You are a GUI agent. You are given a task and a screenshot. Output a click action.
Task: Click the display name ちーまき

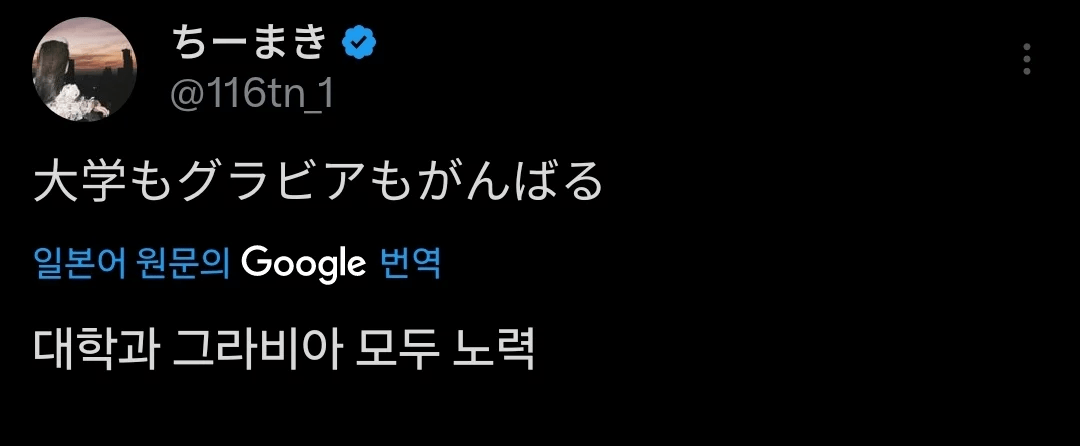pyautogui.click(x=250, y=42)
